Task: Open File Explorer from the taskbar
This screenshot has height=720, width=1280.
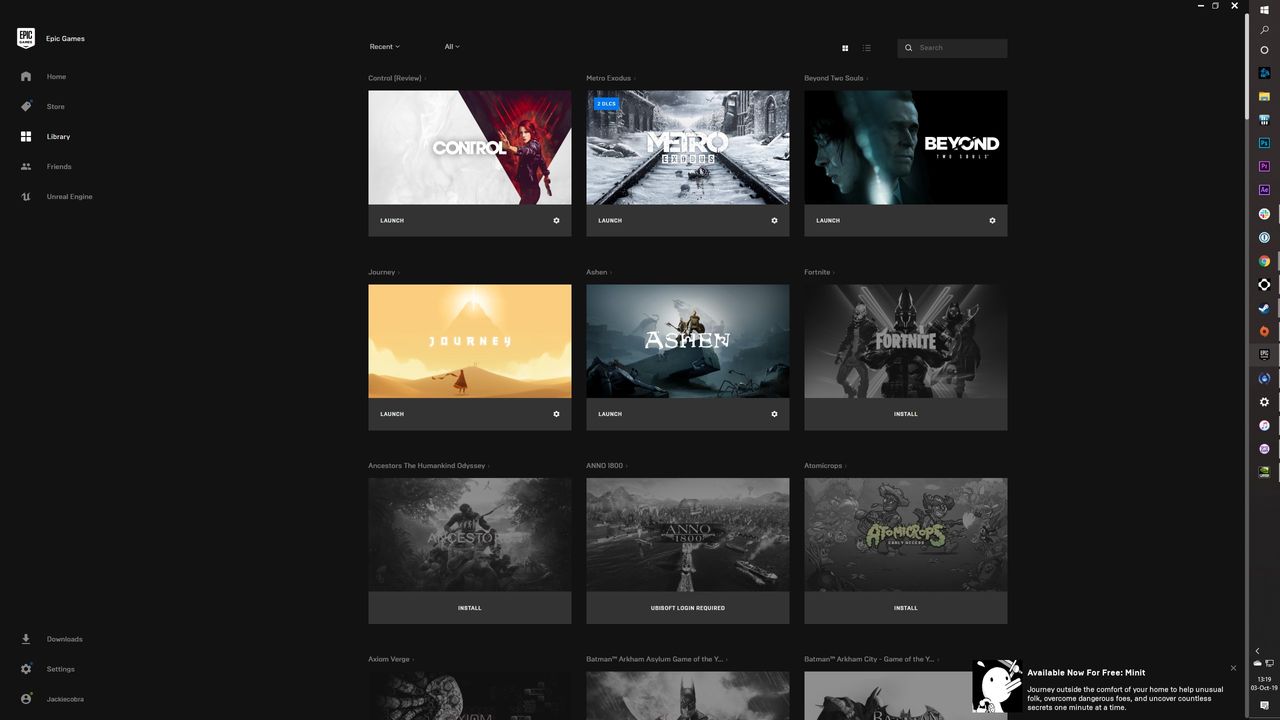Action: click(x=1264, y=96)
